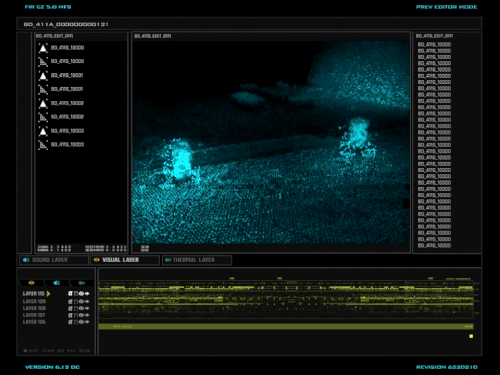Click the speaker icon in the layer panel footer
Screen dimensions: 500x375
coord(25,351)
